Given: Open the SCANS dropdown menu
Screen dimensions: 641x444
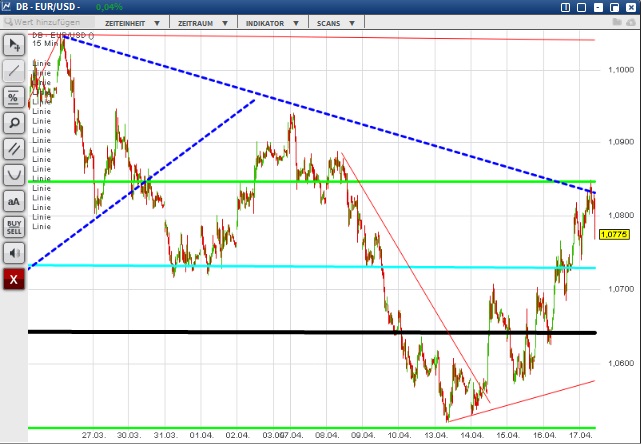Looking at the screenshot, I should [x=336, y=23].
